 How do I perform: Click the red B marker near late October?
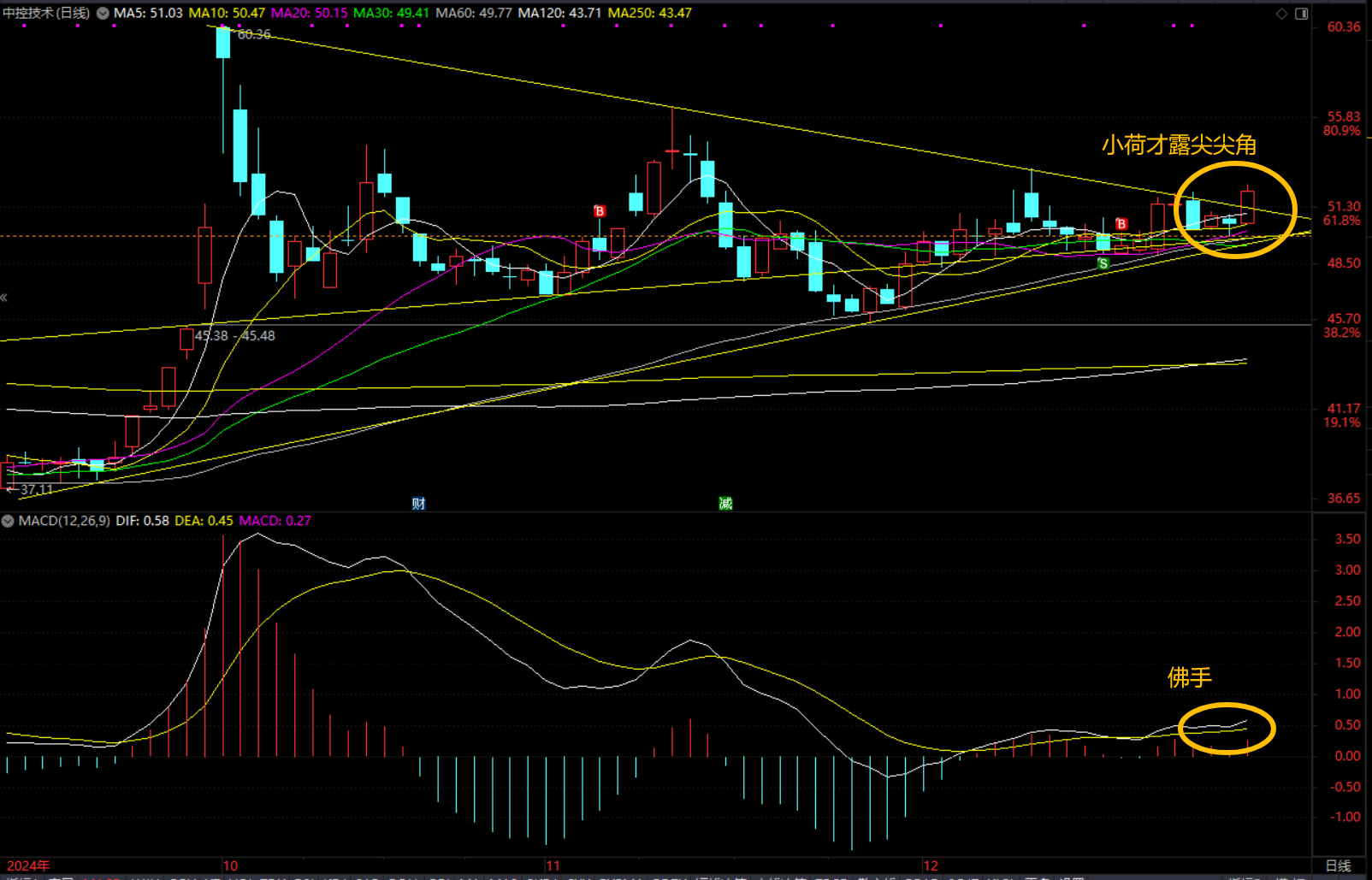600,211
